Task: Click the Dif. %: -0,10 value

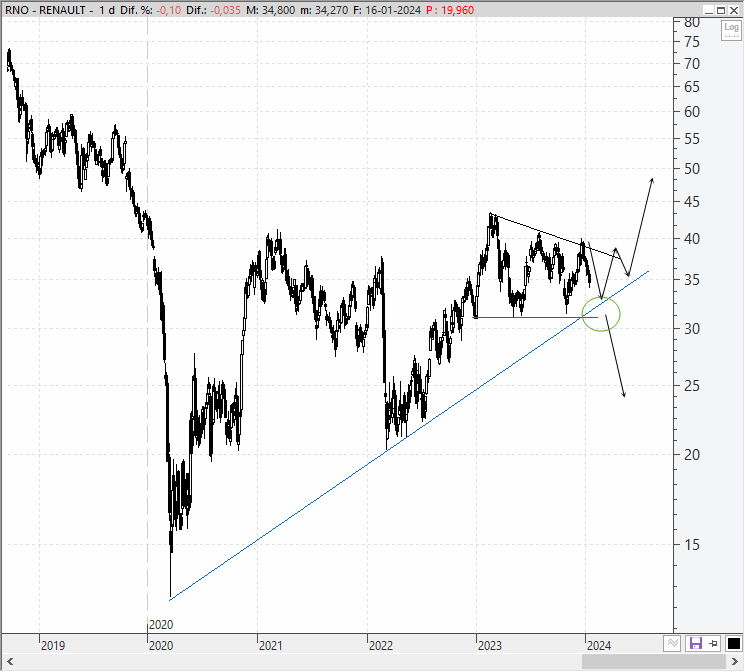Action: [151, 10]
